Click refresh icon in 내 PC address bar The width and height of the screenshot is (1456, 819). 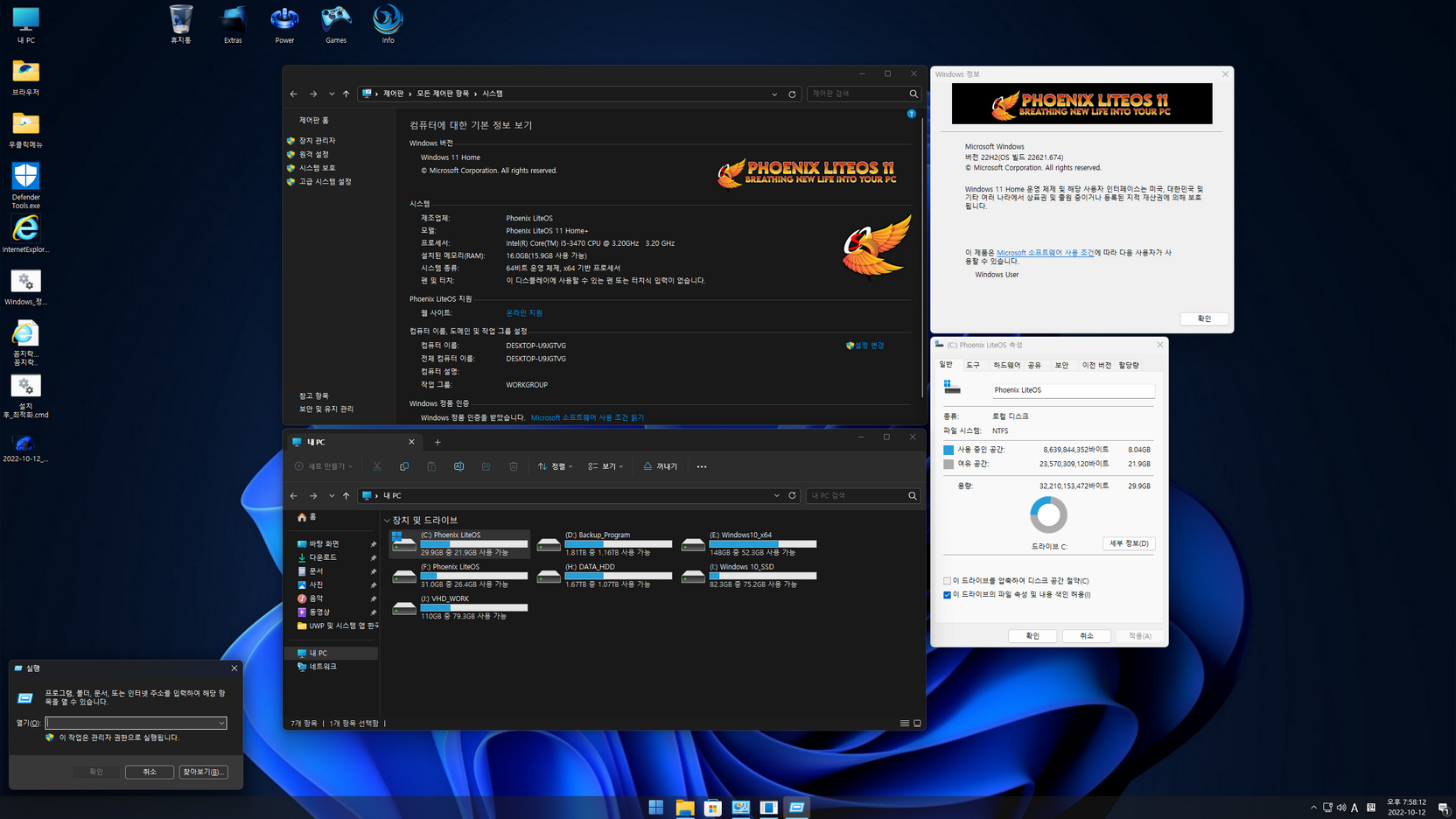click(x=792, y=495)
